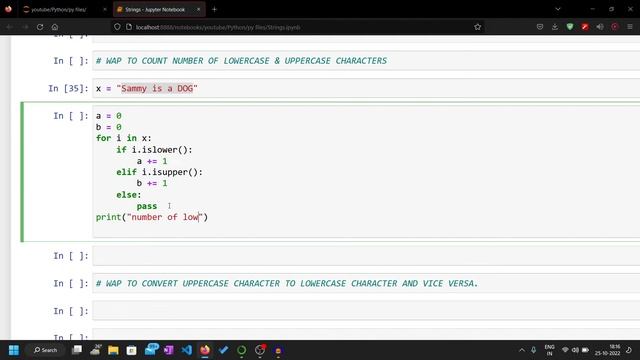The image size is (640, 360).
Task: Close the youtube/Python/py files tab
Action: [104, 9]
